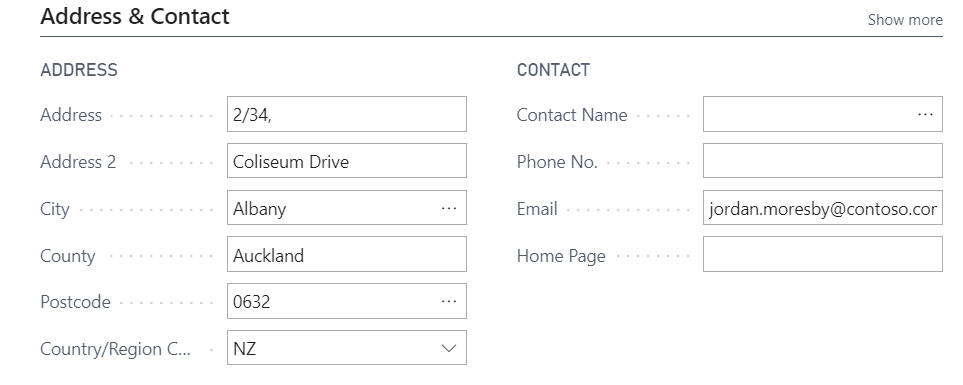Click the jordan.moresby Email field
This screenshot has height=385, width=963.
[x=822, y=208]
